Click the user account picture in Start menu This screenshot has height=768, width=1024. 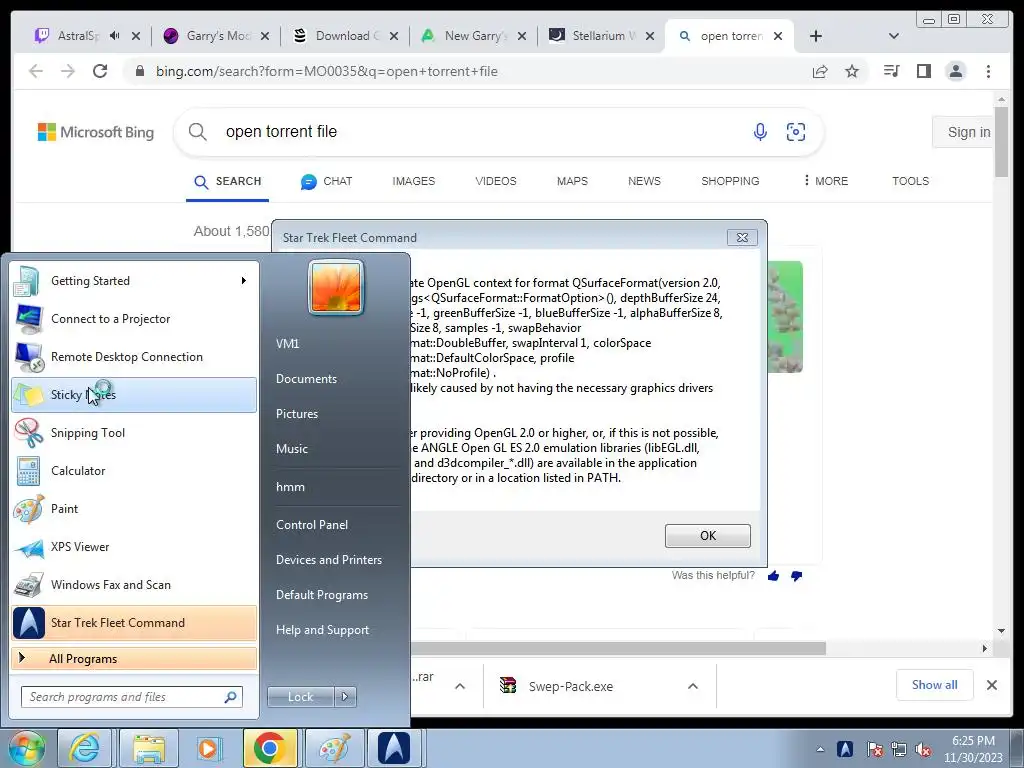pos(336,287)
